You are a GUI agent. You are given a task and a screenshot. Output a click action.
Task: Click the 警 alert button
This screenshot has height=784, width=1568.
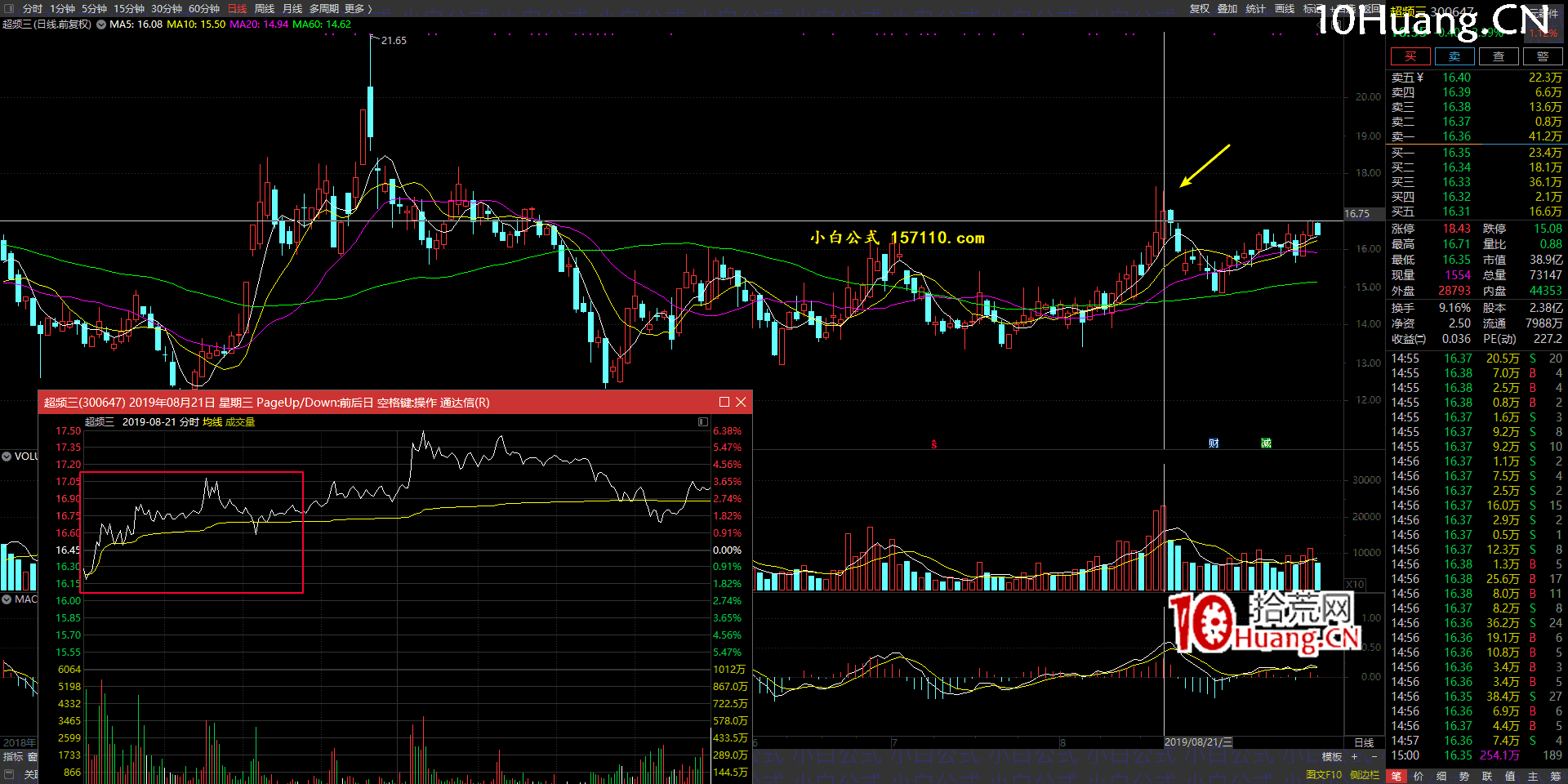pyautogui.click(x=1543, y=56)
